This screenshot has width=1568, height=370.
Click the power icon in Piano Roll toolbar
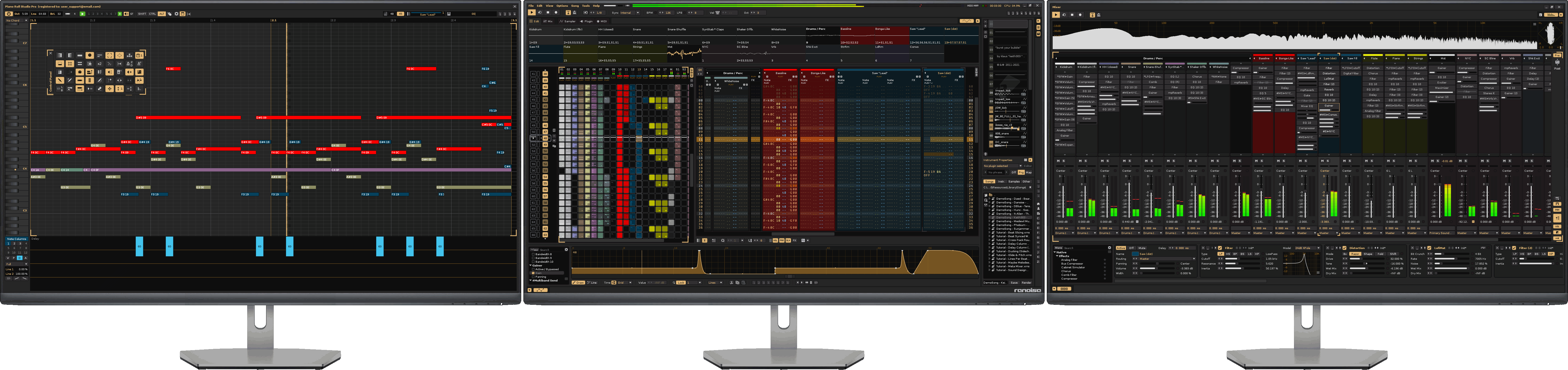[9, 13]
